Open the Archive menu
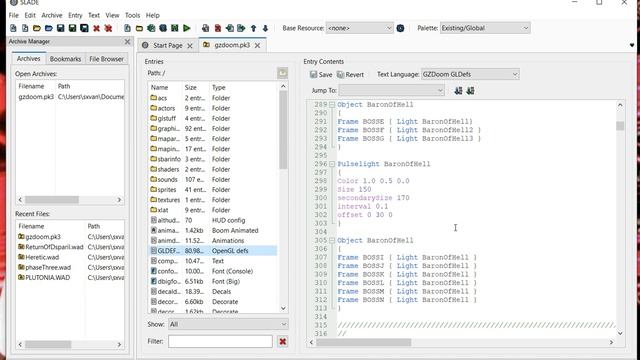 click(52, 15)
